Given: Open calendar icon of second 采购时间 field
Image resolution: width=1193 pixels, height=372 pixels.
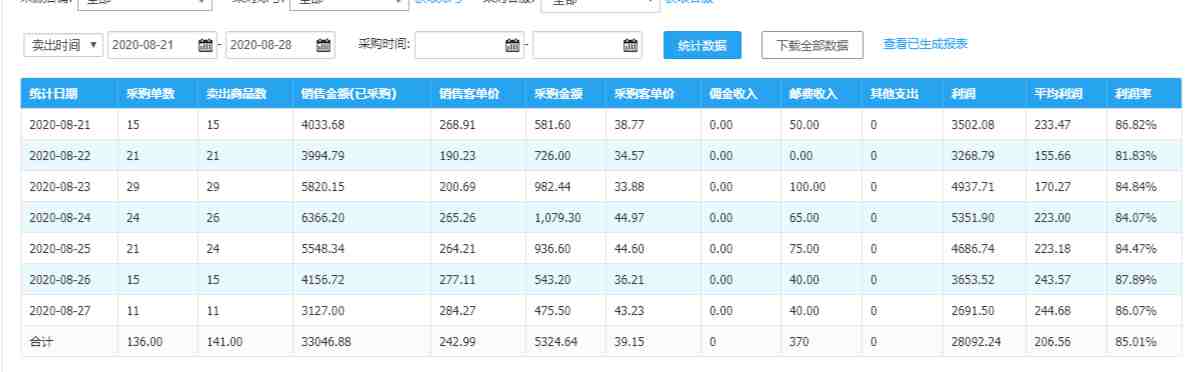Looking at the screenshot, I should click(630, 45).
